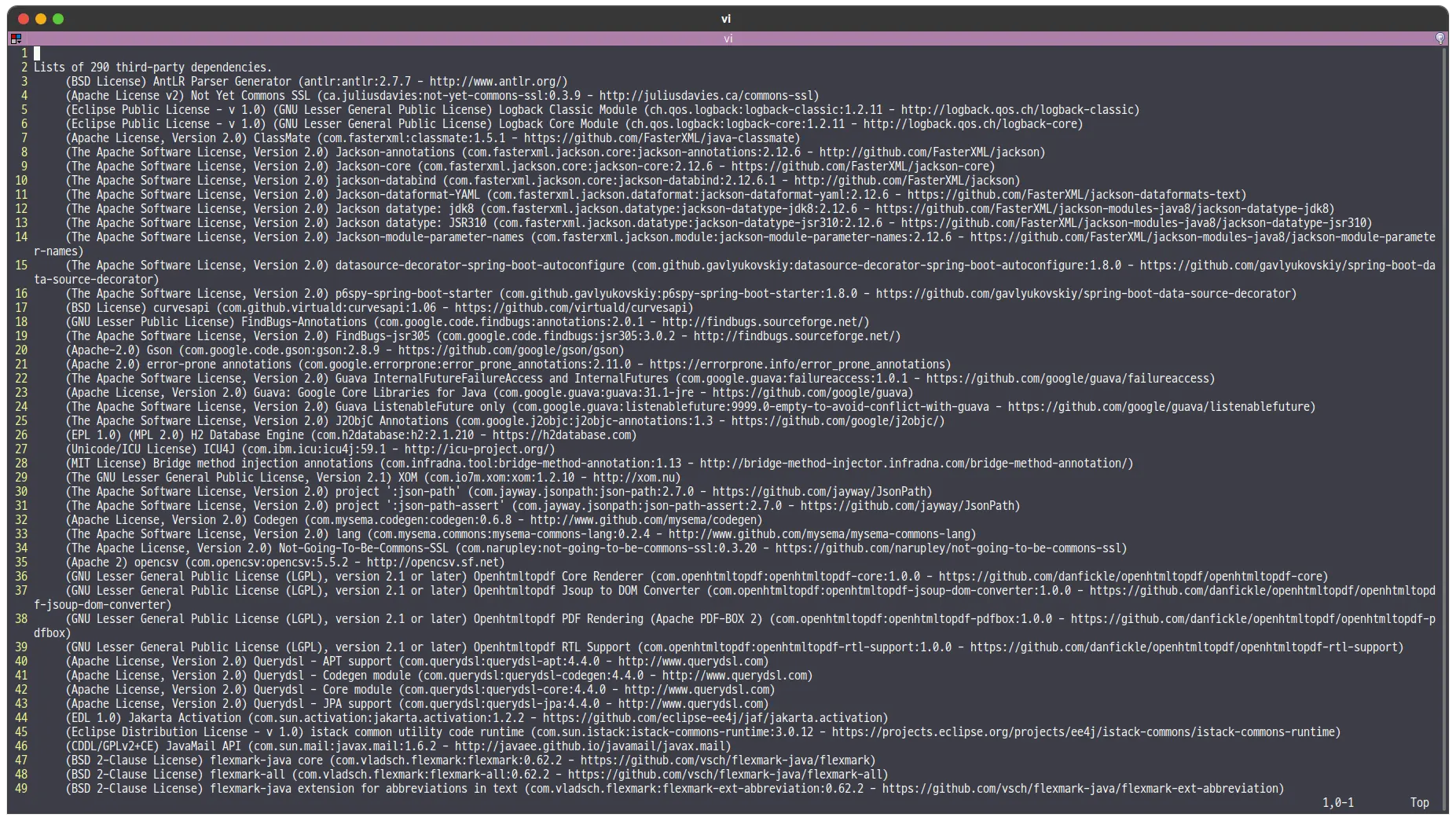
Task: Click 'flexmark-java core' text on line 47
Action: tap(266, 761)
